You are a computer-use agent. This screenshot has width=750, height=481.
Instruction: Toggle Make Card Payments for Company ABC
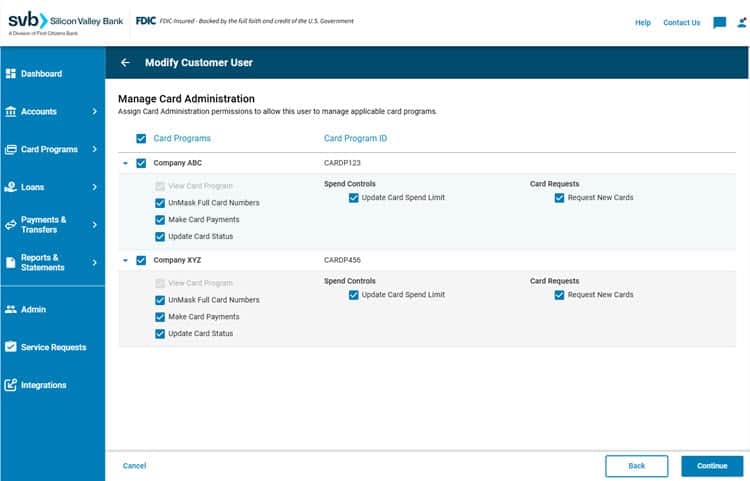(x=160, y=220)
